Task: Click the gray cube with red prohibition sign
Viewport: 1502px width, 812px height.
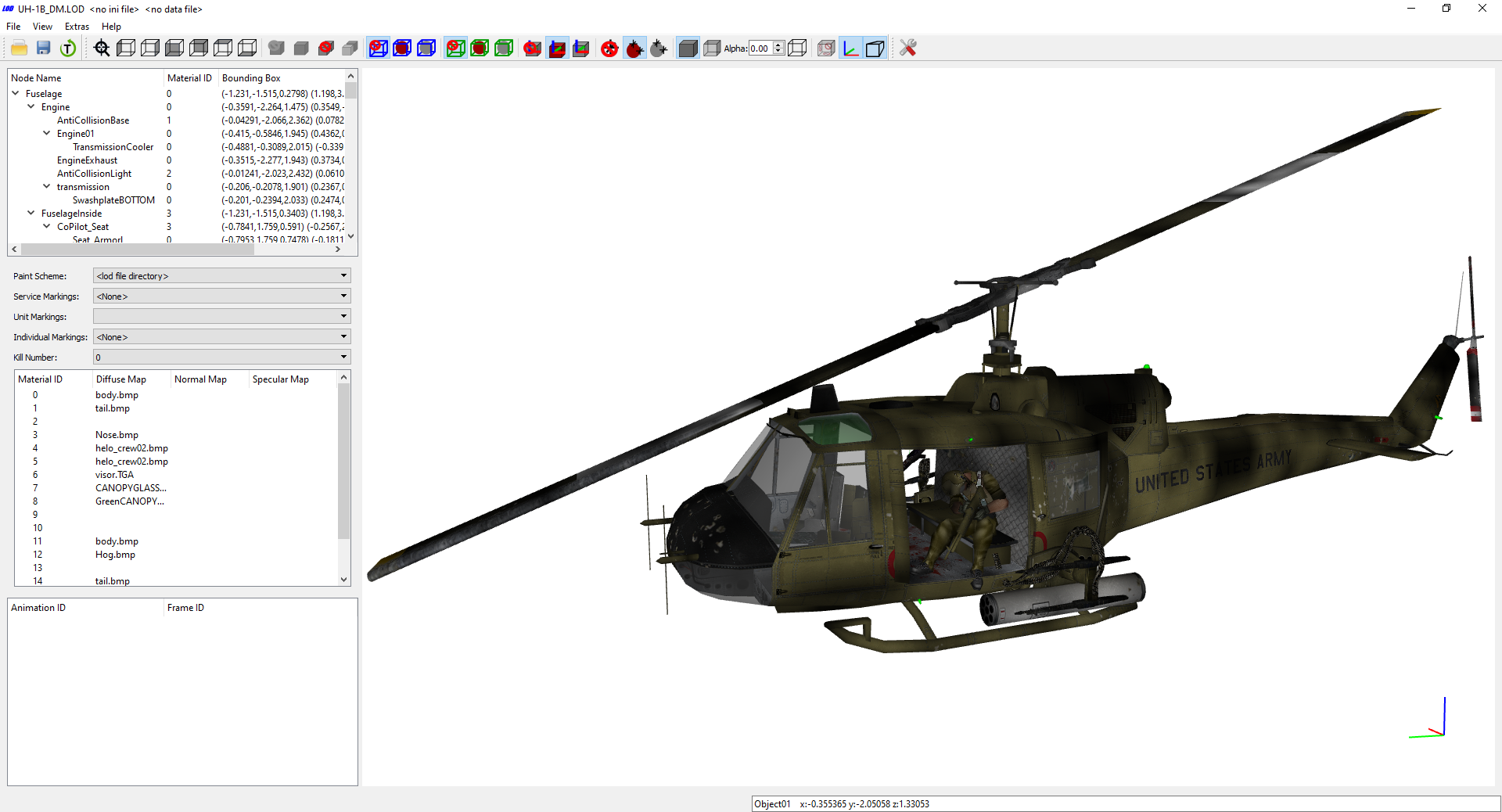Action: (326, 49)
